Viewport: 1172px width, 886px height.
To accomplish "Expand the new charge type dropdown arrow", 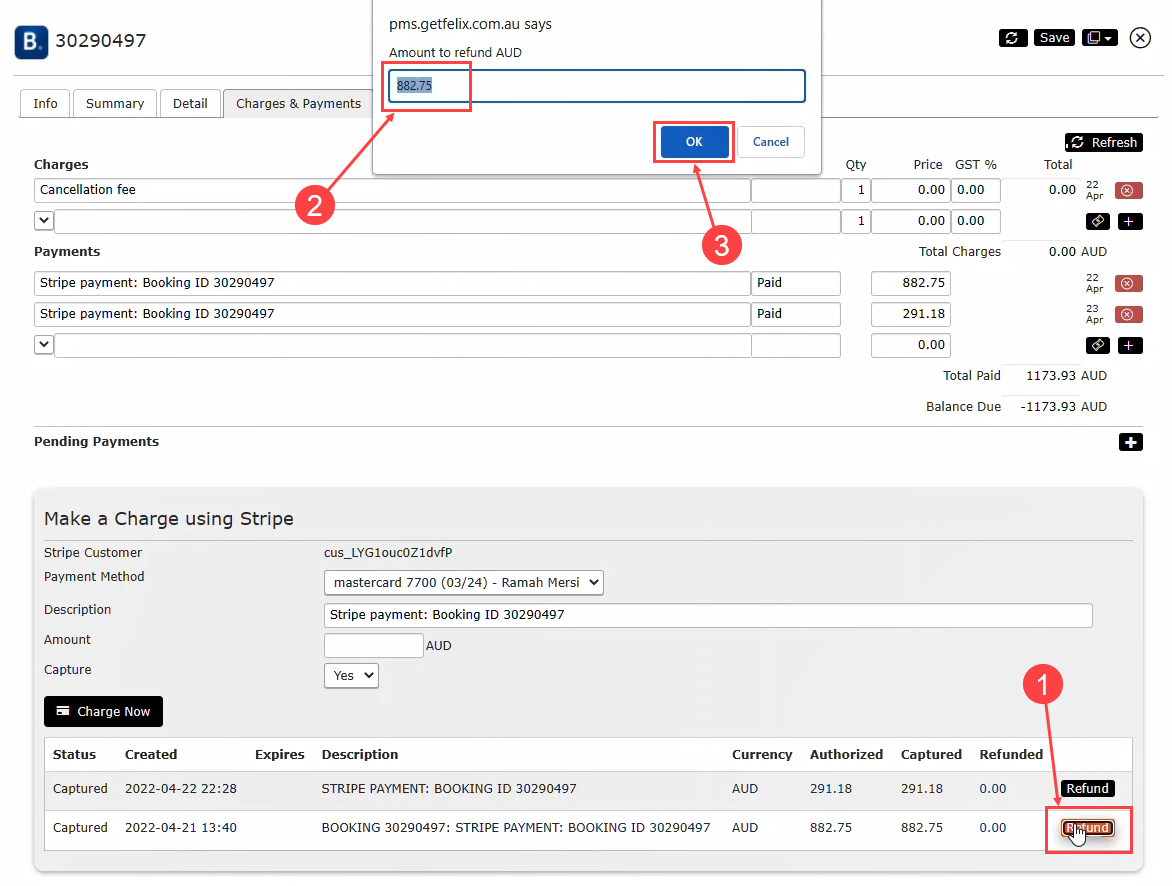I will point(44,221).
